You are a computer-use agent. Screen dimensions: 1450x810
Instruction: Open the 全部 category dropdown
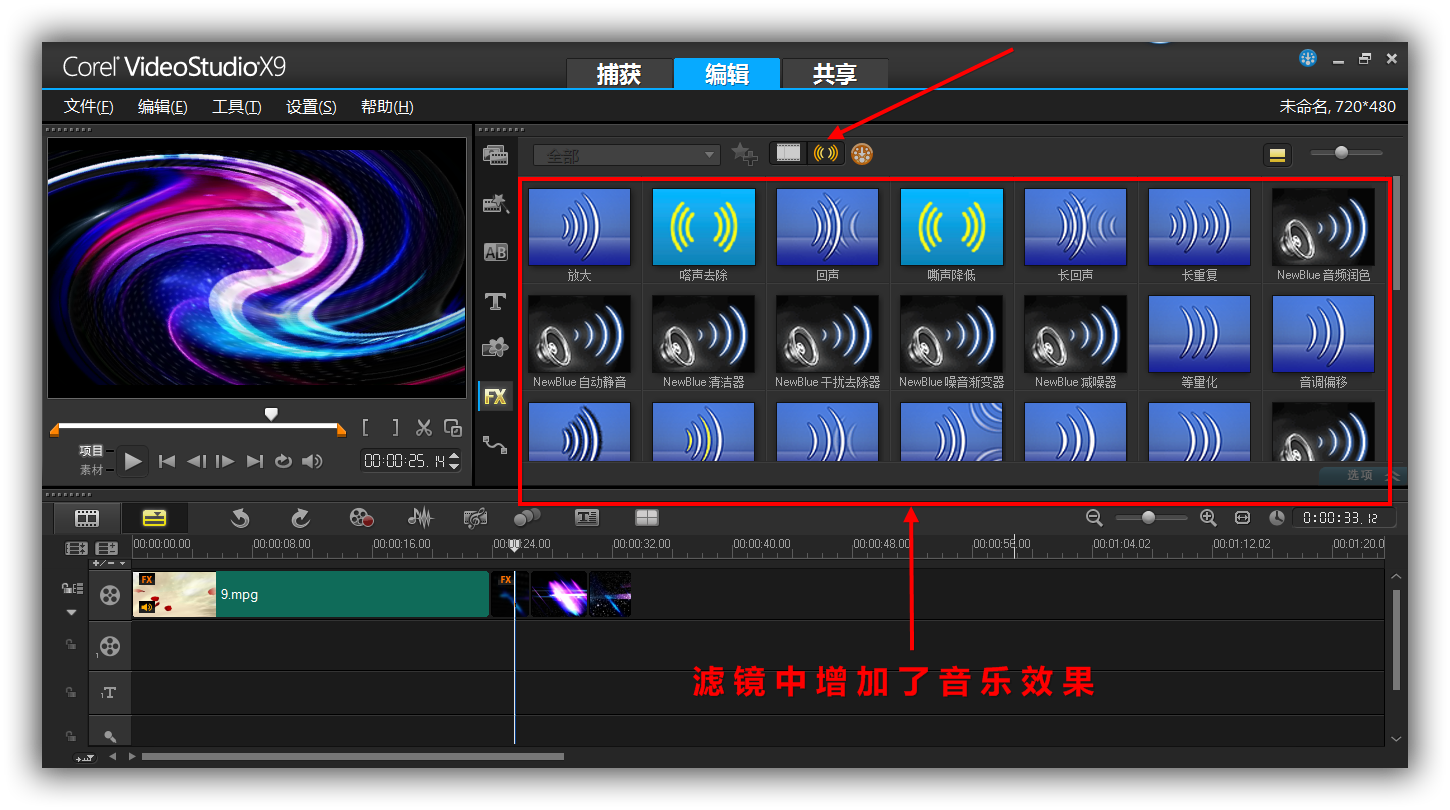pyautogui.click(x=626, y=156)
